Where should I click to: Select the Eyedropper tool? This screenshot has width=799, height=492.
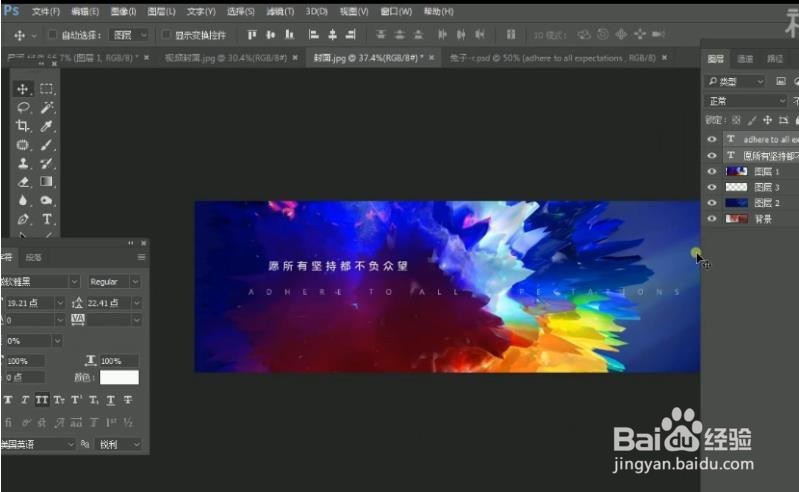[x=46, y=126]
